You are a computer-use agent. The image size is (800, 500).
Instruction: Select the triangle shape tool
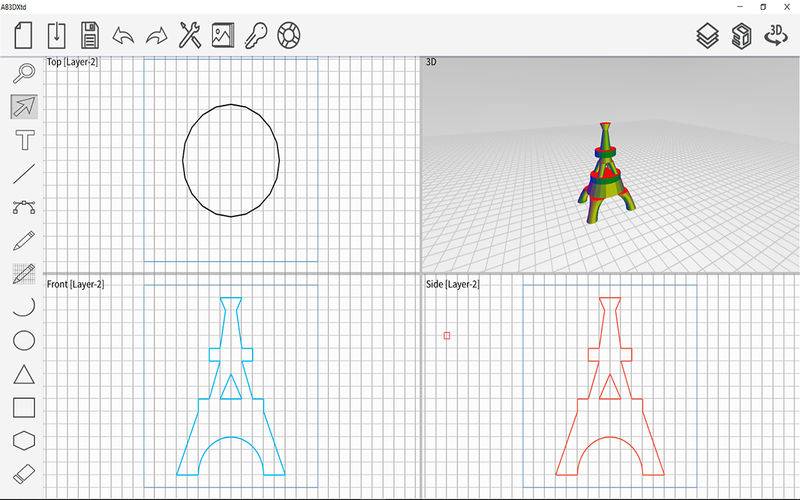pyautogui.click(x=24, y=374)
